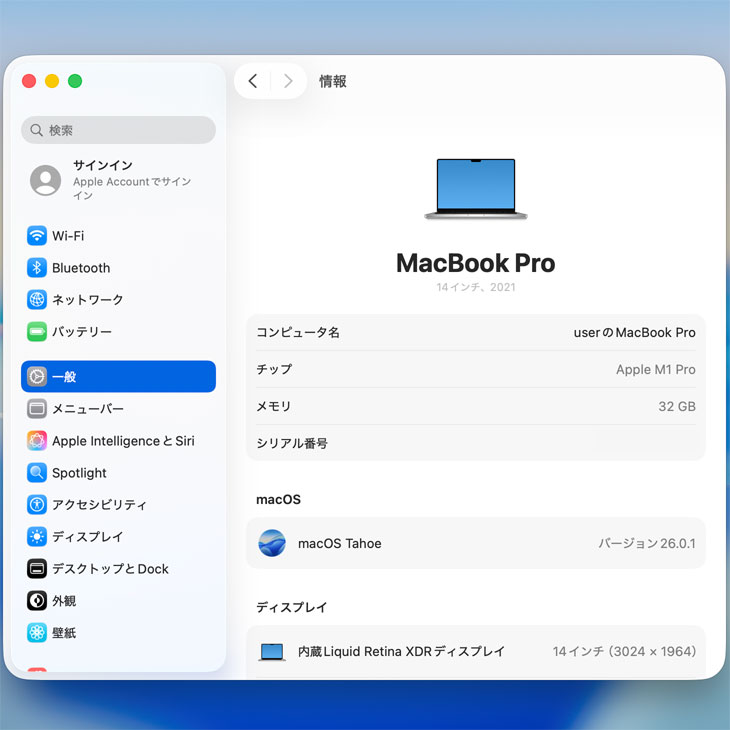Open Apple Intelligence と Siri icon
The height and width of the screenshot is (730, 730).
[37, 441]
